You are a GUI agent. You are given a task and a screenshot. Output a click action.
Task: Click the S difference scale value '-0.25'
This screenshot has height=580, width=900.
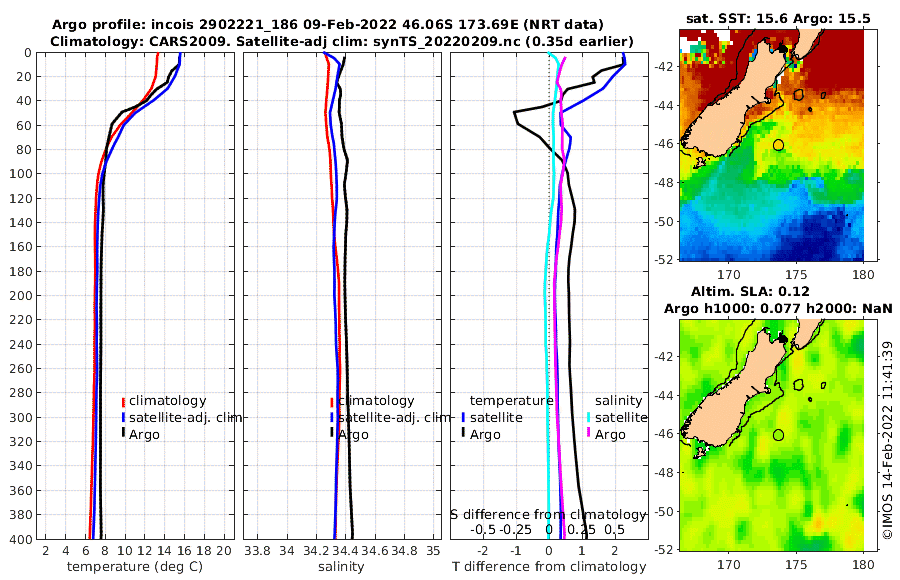pos(516,530)
